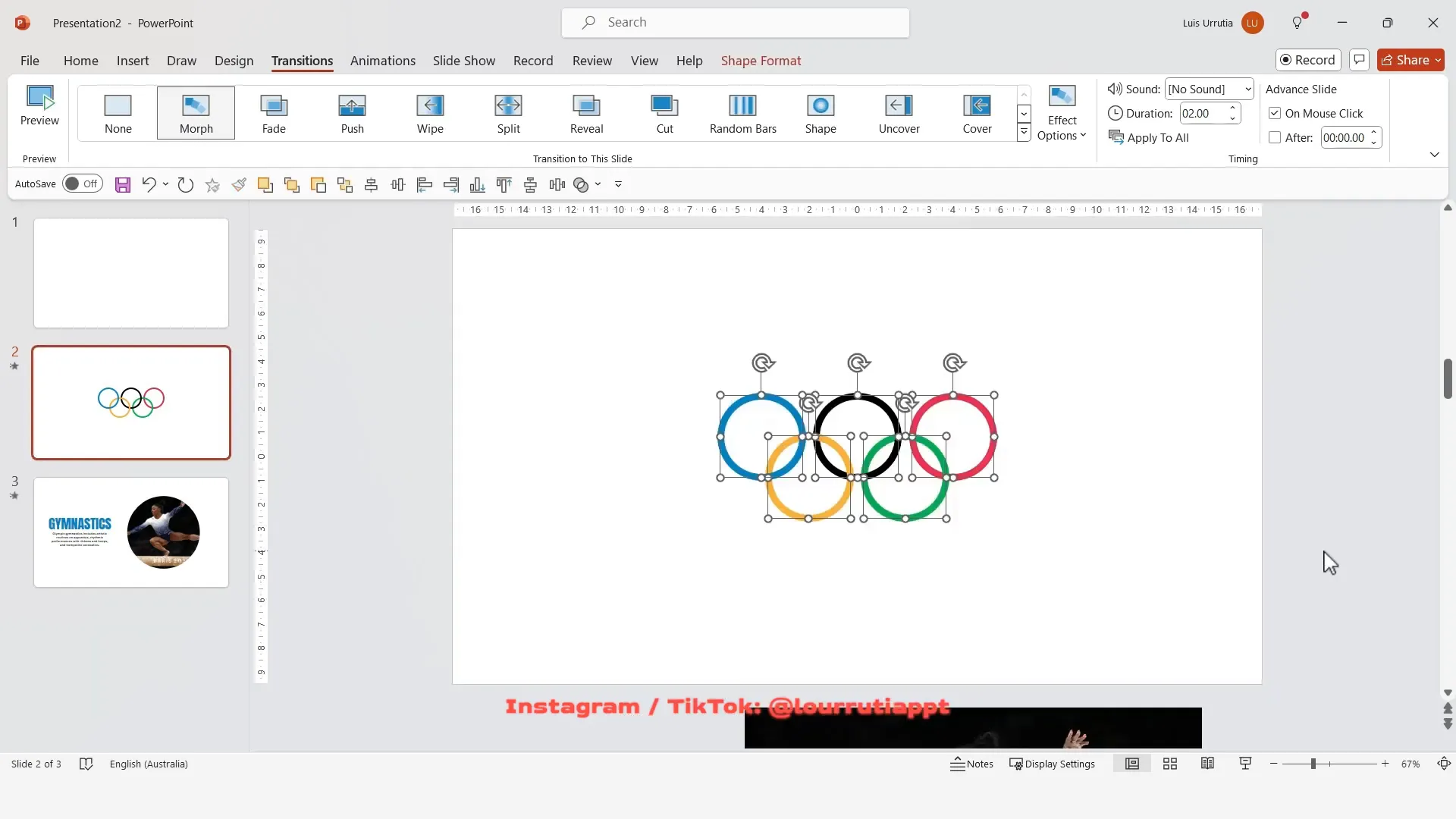
Task: Open the Animations tab
Action: [382, 61]
